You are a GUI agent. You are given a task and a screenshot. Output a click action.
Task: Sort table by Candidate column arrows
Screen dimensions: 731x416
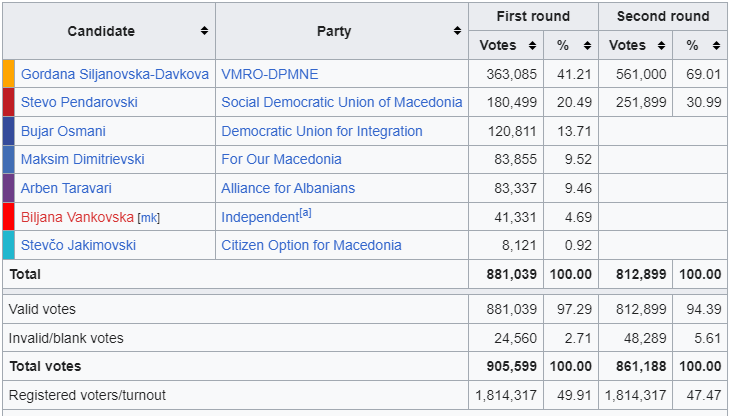coord(205,31)
